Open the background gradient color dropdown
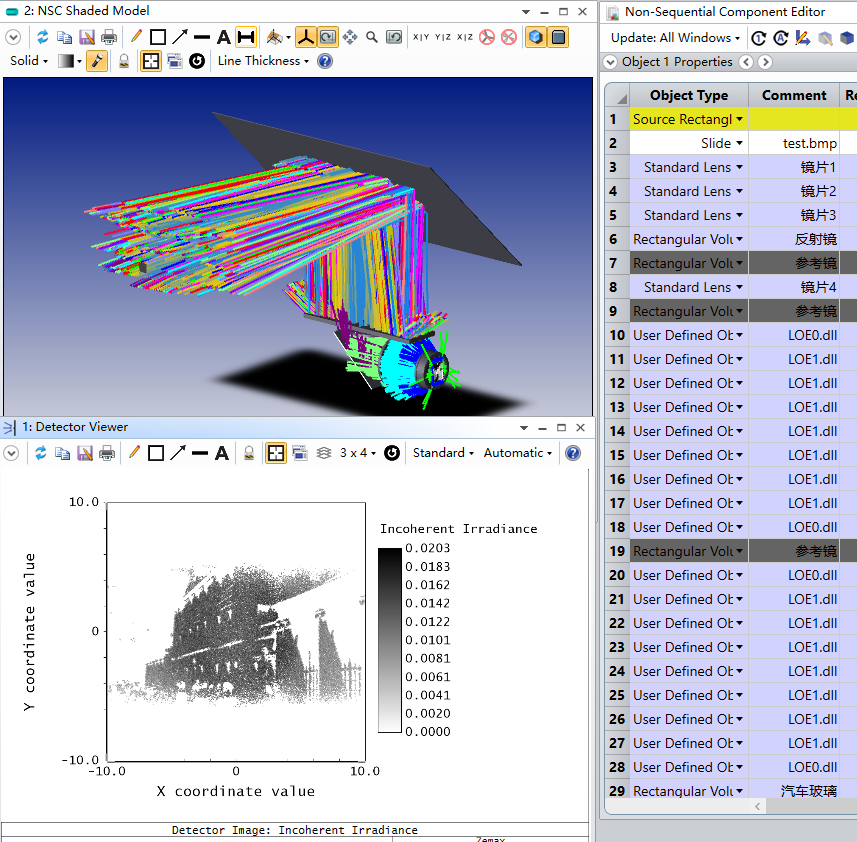This screenshot has height=842, width=857. point(70,61)
